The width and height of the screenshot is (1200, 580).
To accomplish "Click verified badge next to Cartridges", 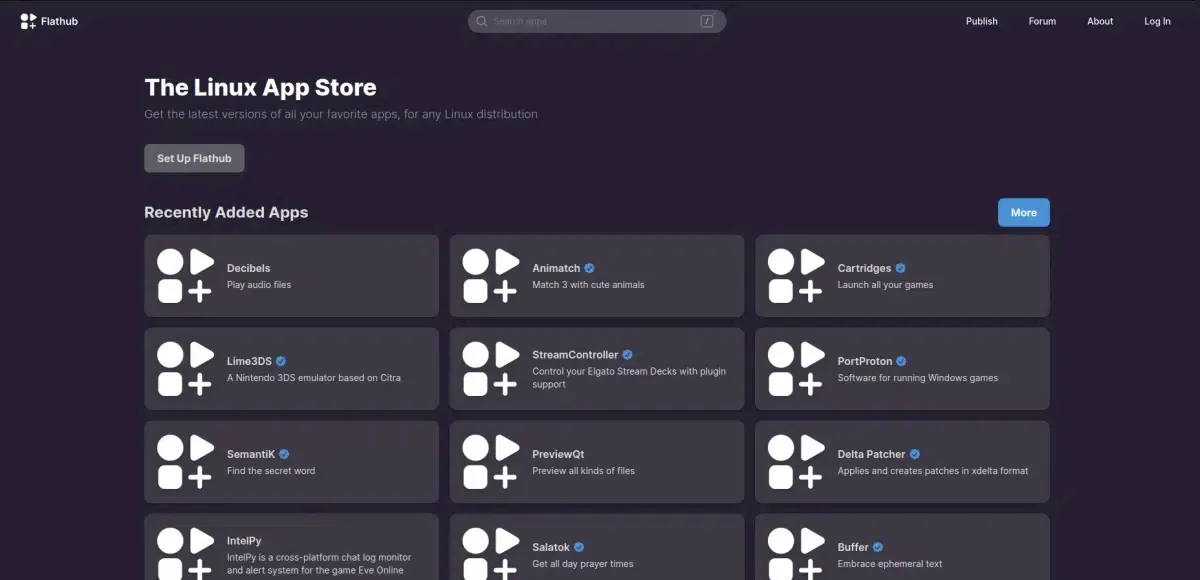I will click(901, 268).
